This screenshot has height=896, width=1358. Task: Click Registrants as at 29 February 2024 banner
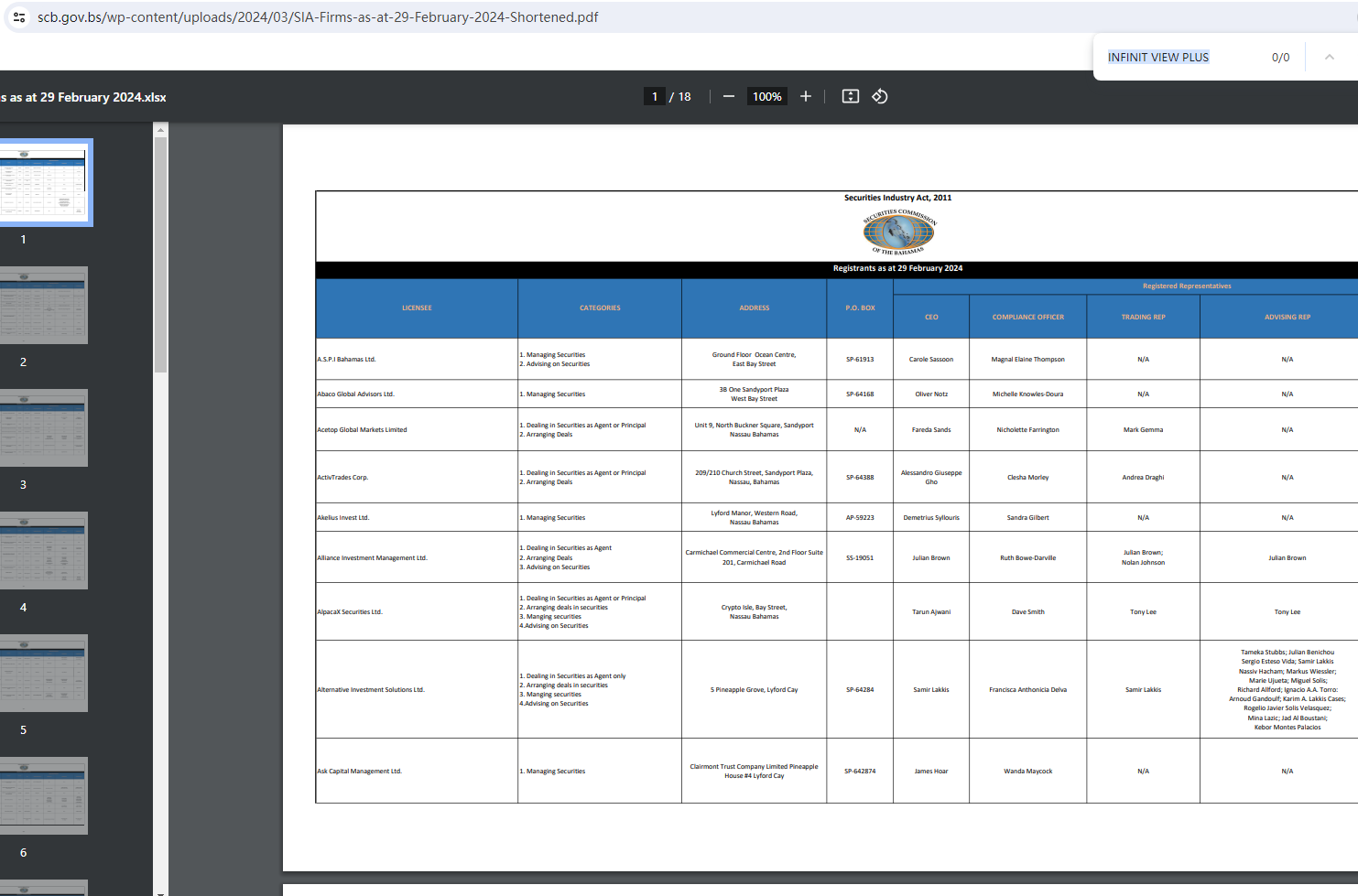pyautogui.click(x=897, y=269)
